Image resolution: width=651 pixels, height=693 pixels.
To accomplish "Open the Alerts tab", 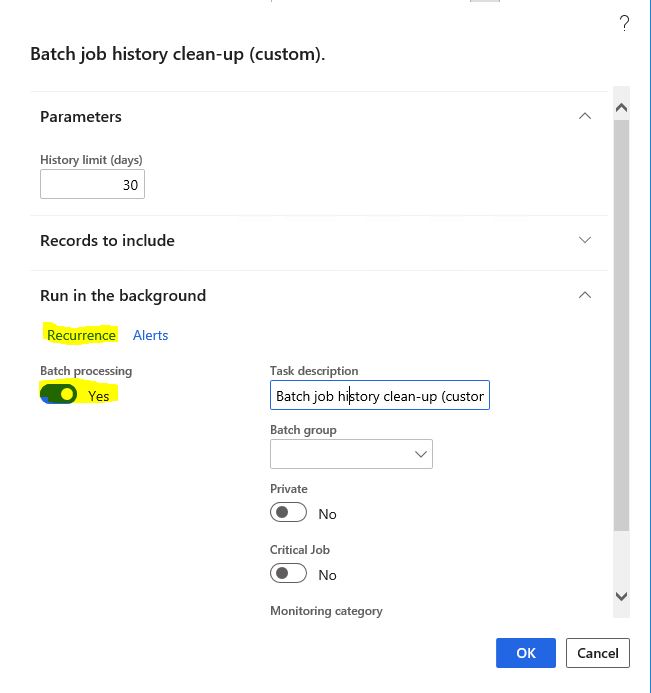I will [150, 335].
